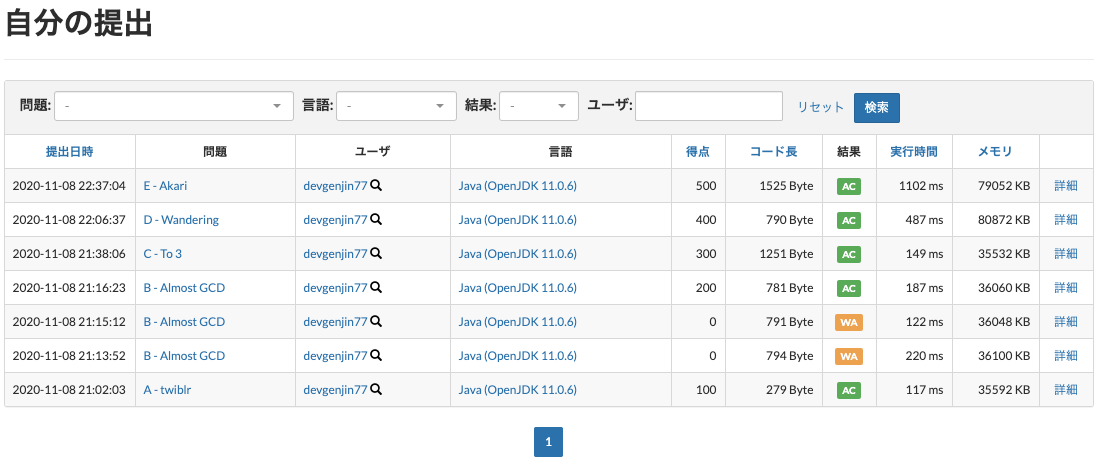The image size is (1114, 473).
Task: Select memory value 36100 KB
Action: click(x=1004, y=355)
